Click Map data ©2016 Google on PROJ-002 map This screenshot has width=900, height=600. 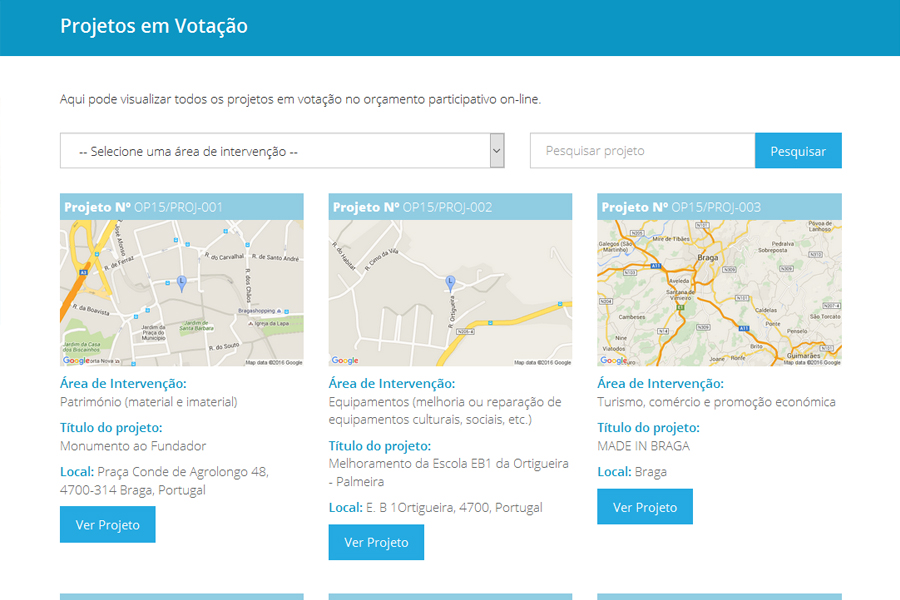tap(542, 363)
